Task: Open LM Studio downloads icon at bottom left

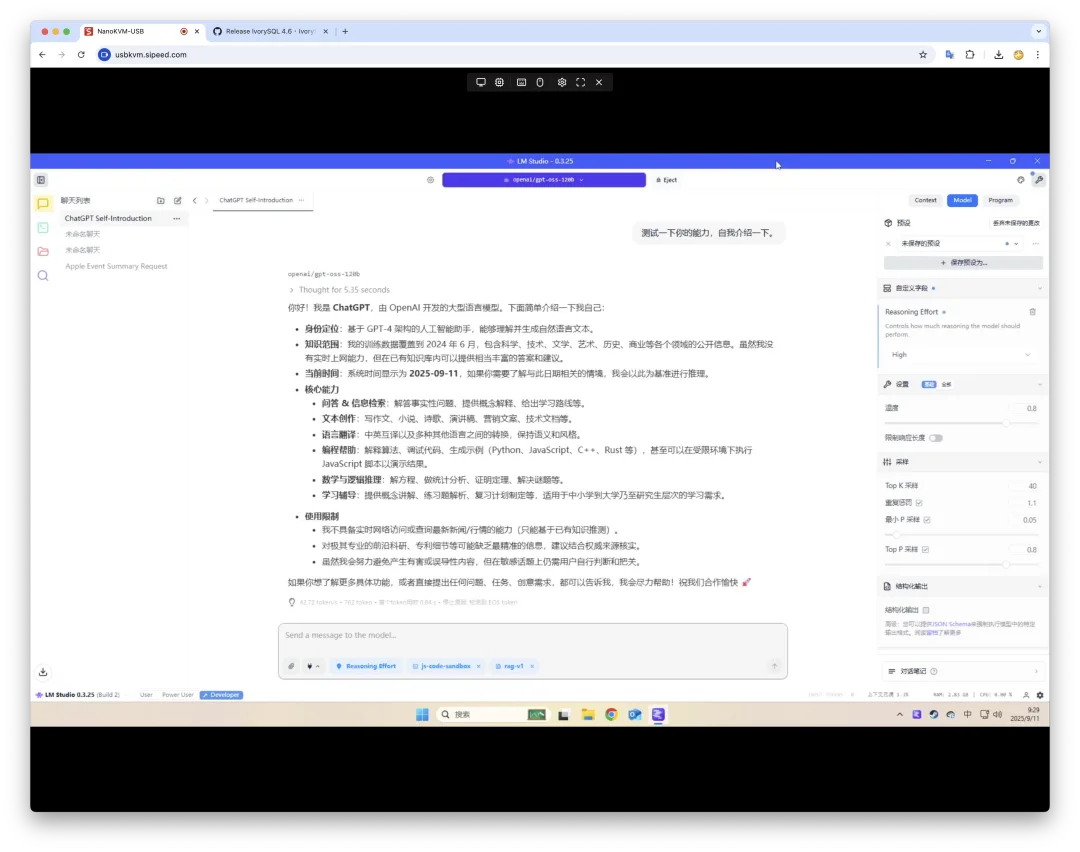Action: click(43, 672)
